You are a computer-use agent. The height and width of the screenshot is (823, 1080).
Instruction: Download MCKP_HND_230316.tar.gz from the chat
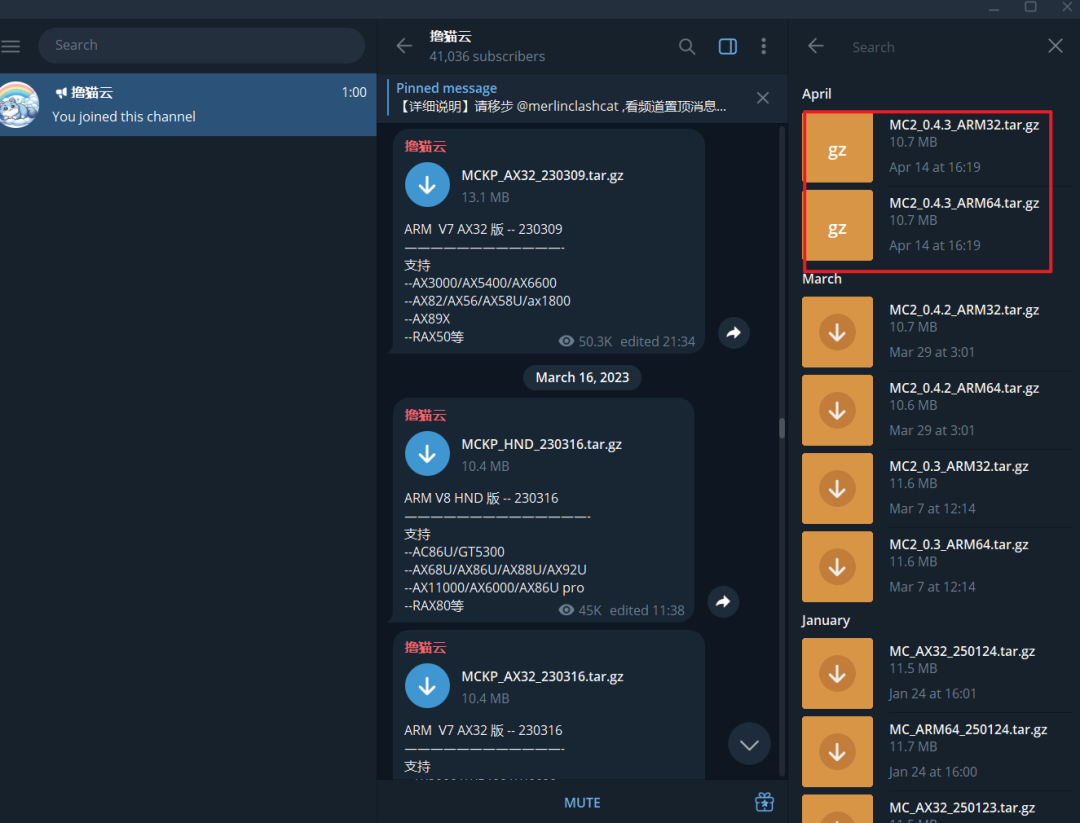[427, 453]
